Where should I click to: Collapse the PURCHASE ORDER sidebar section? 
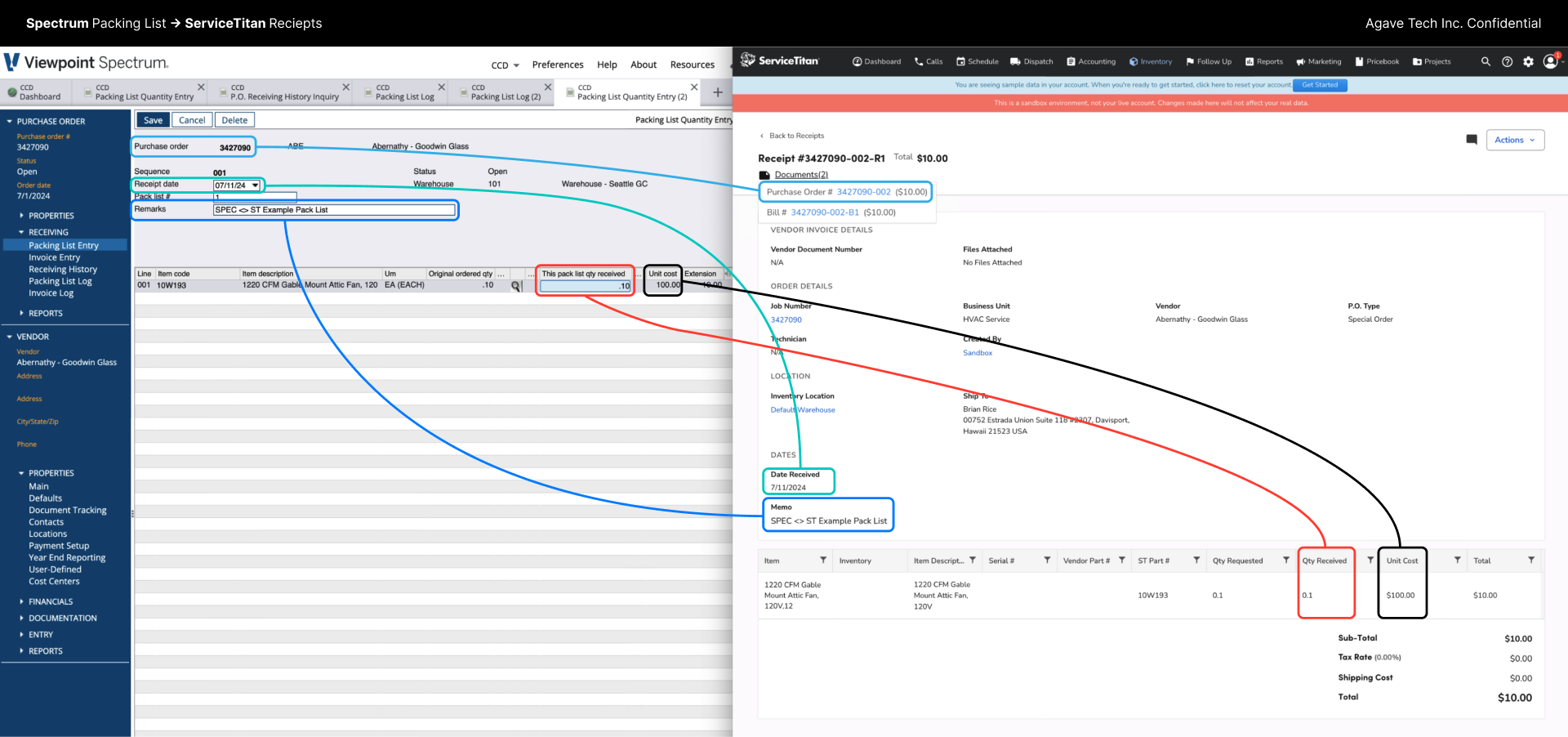tap(10, 122)
